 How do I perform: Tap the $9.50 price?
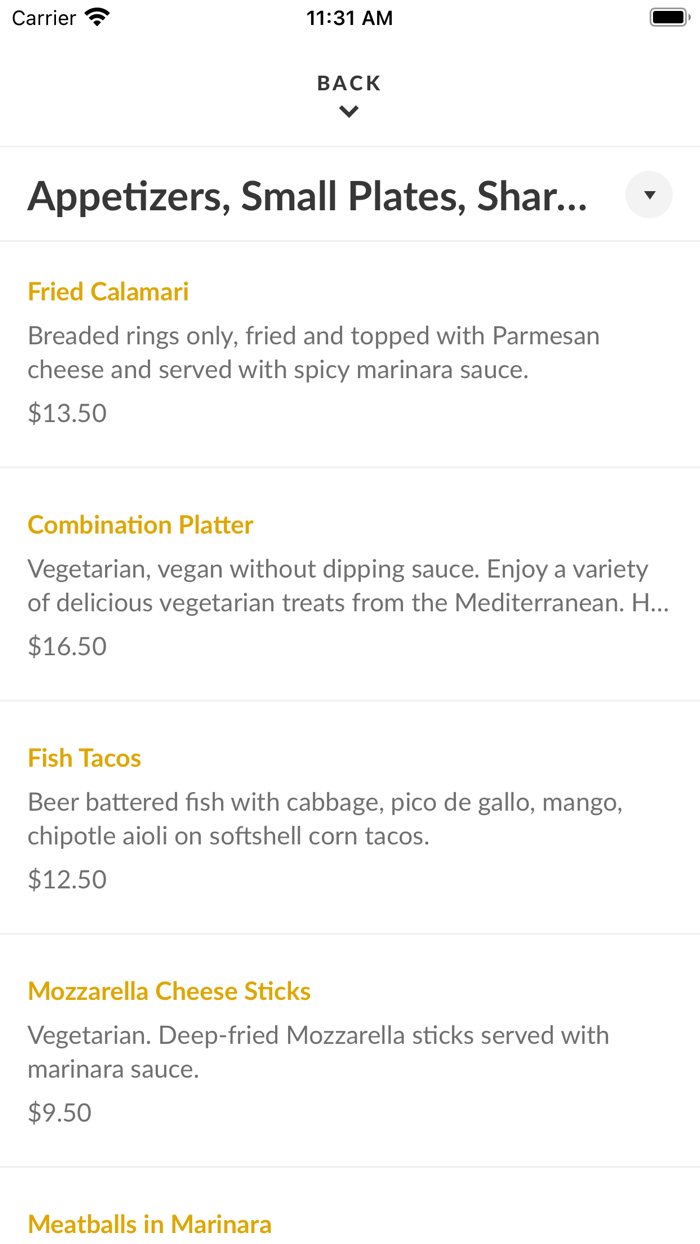tap(60, 1112)
